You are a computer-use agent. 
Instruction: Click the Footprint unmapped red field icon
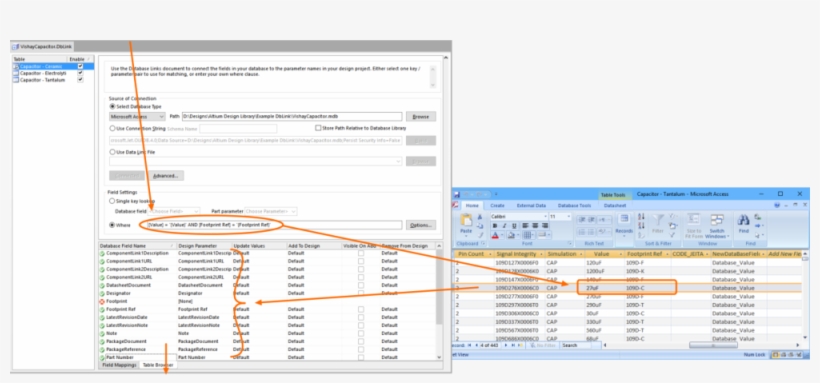[x=102, y=302]
